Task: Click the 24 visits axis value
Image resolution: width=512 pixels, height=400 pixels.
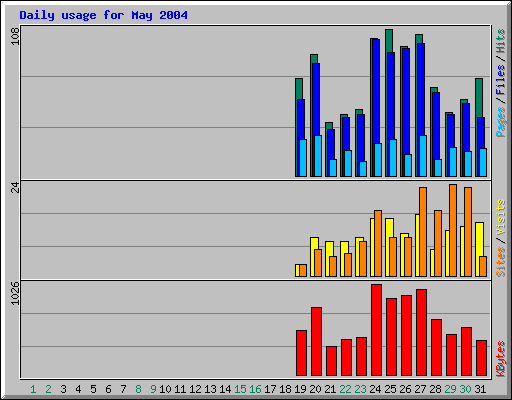Action: tap(15, 188)
